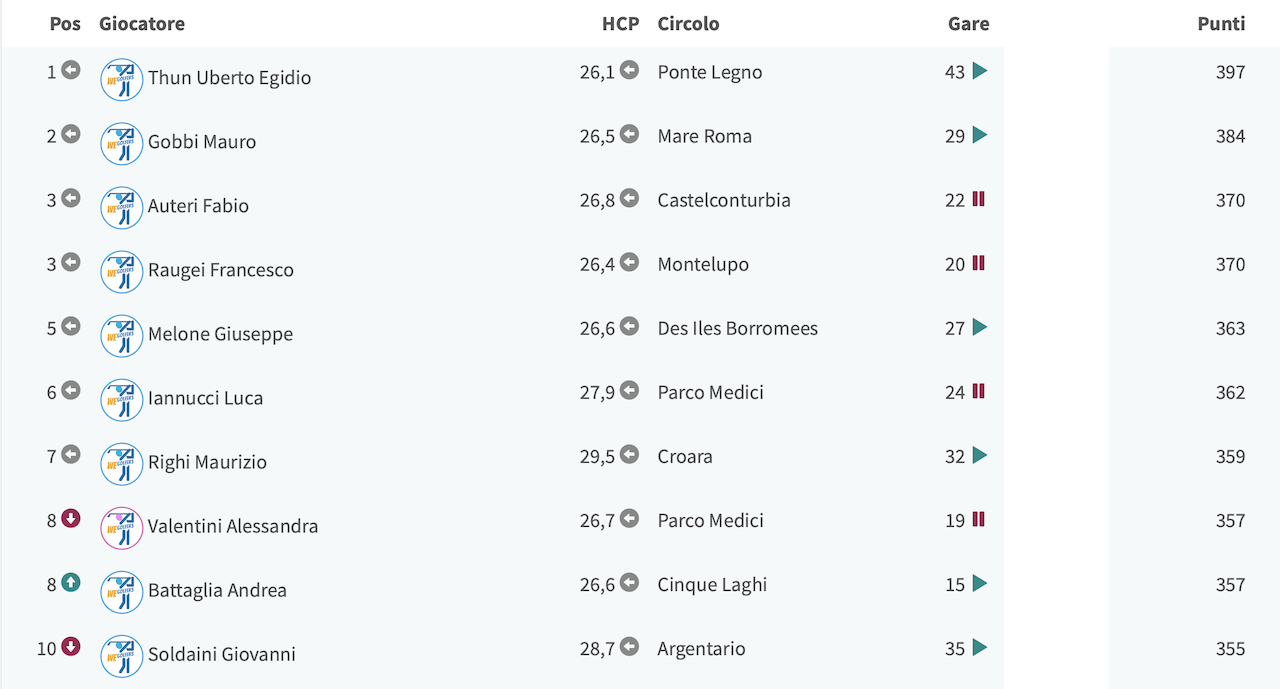Image resolution: width=1280 pixels, height=689 pixels.
Task: Click the pause icon next to Auteri Fabio's 22 gare
Action: click(x=979, y=199)
